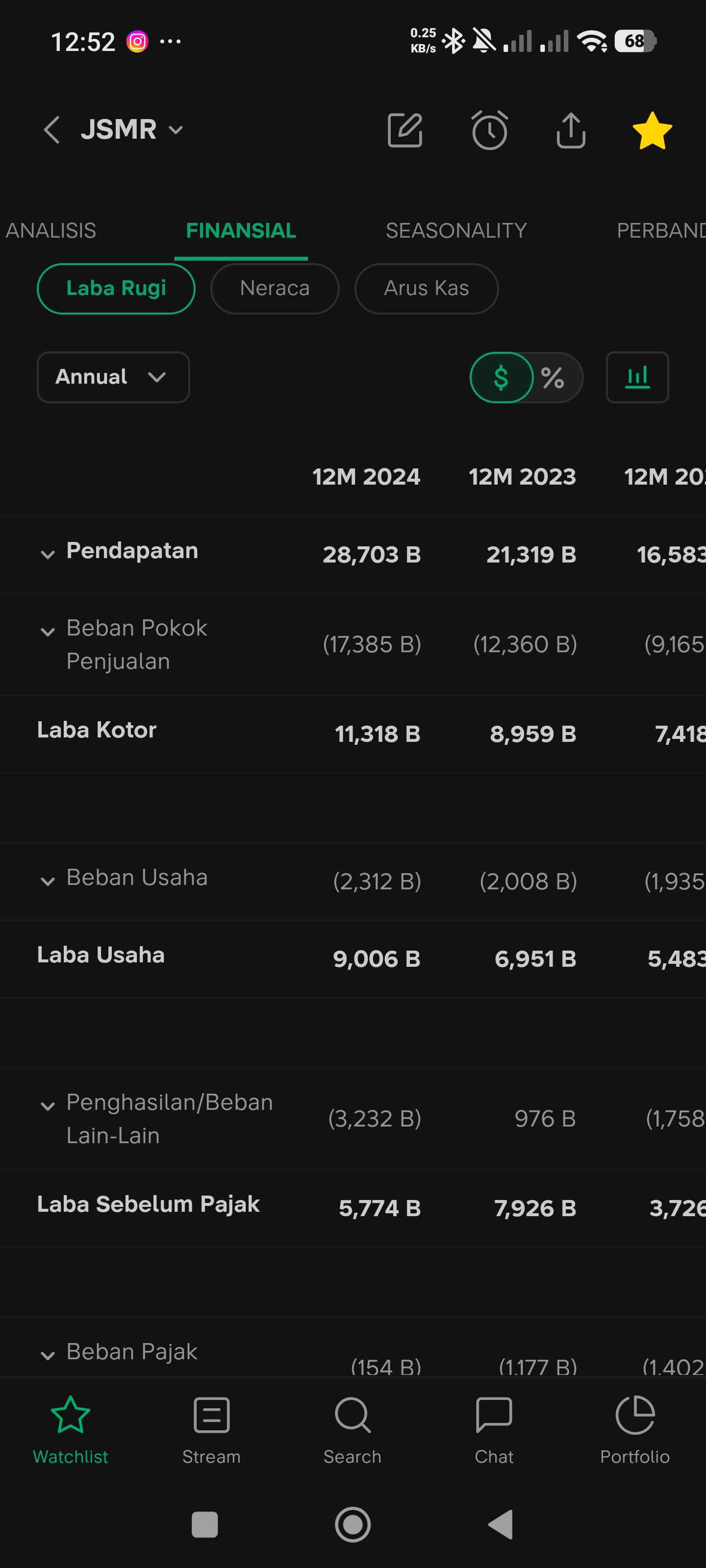Toggle the yellow watchlist star
The image size is (706, 1568).
tap(652, 130)
